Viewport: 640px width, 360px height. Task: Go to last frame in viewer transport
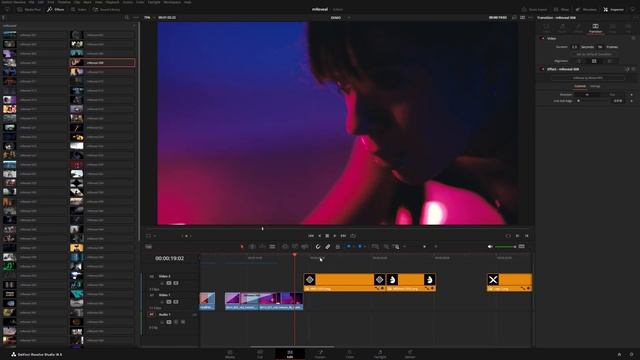[x=343, y=236]
